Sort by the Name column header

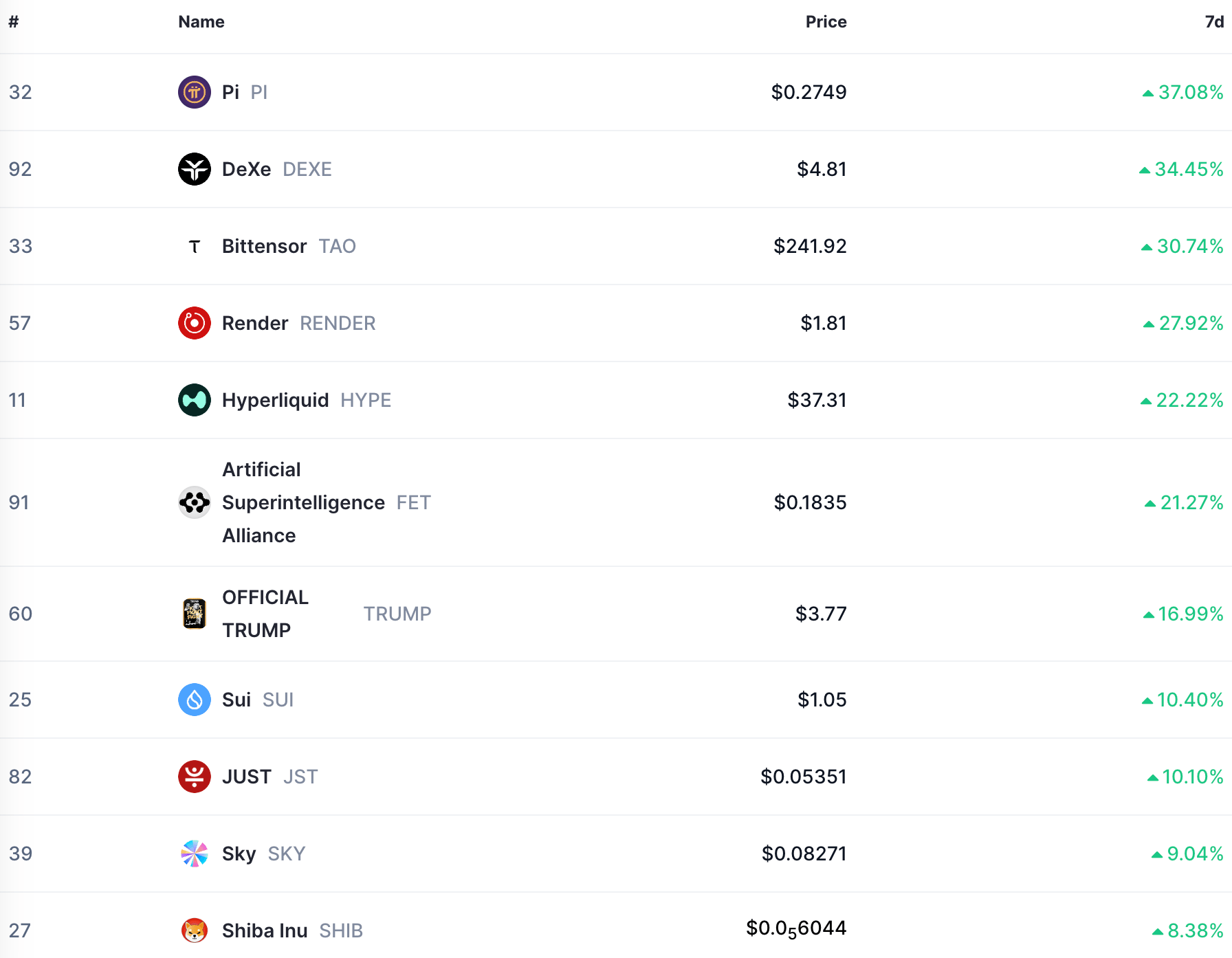(x=201, y=22)
